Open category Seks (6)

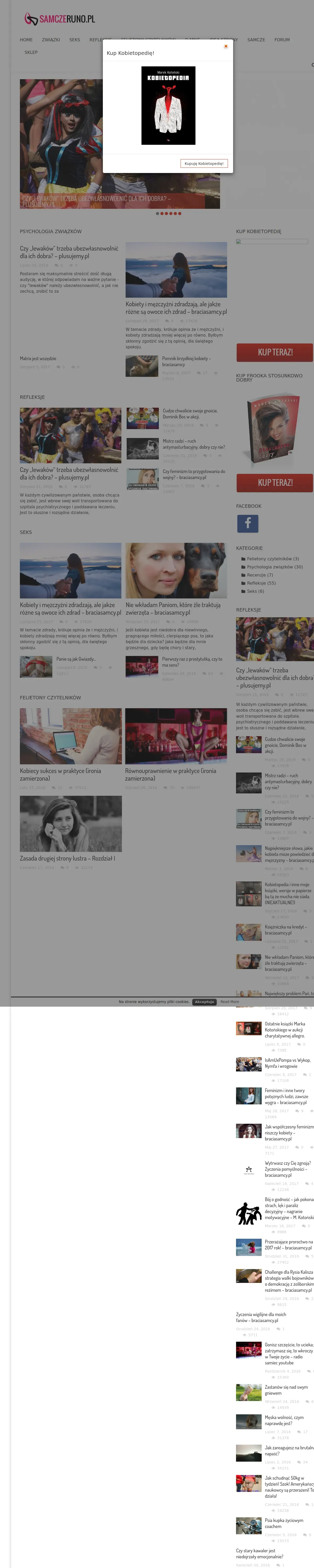tap(255, 591)
